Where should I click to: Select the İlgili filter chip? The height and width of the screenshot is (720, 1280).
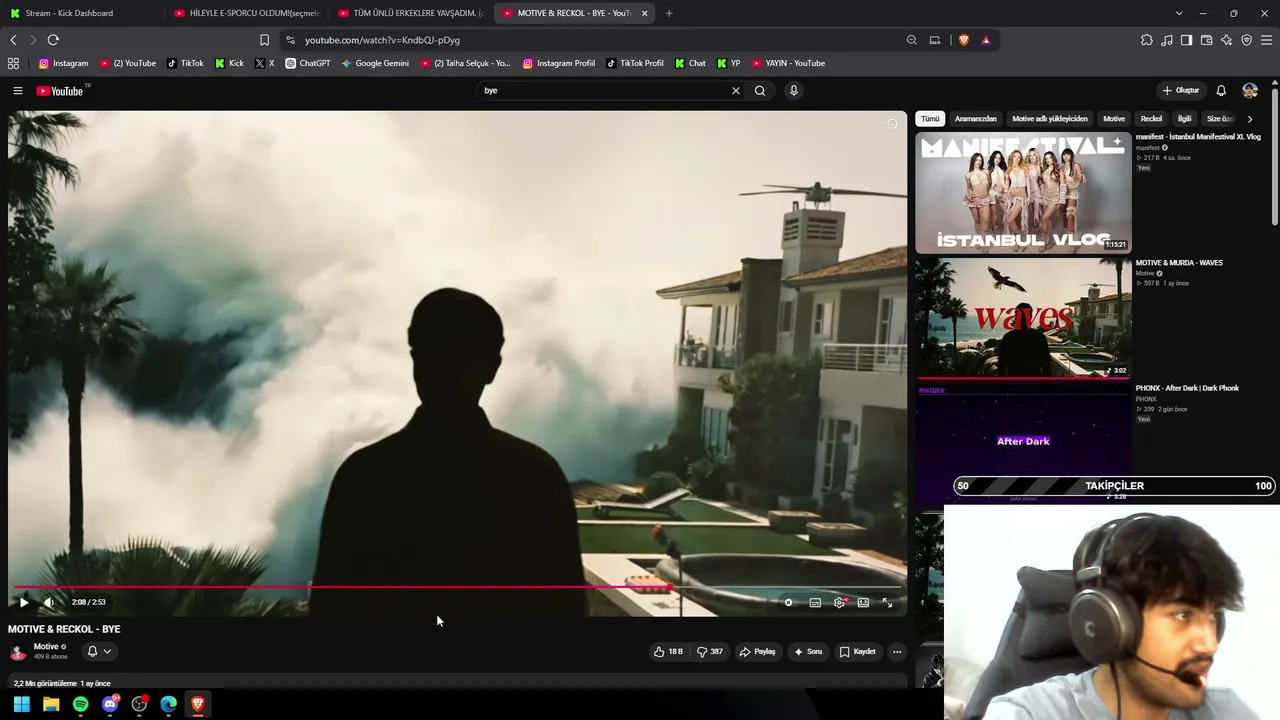click(x=1185, y=119)
